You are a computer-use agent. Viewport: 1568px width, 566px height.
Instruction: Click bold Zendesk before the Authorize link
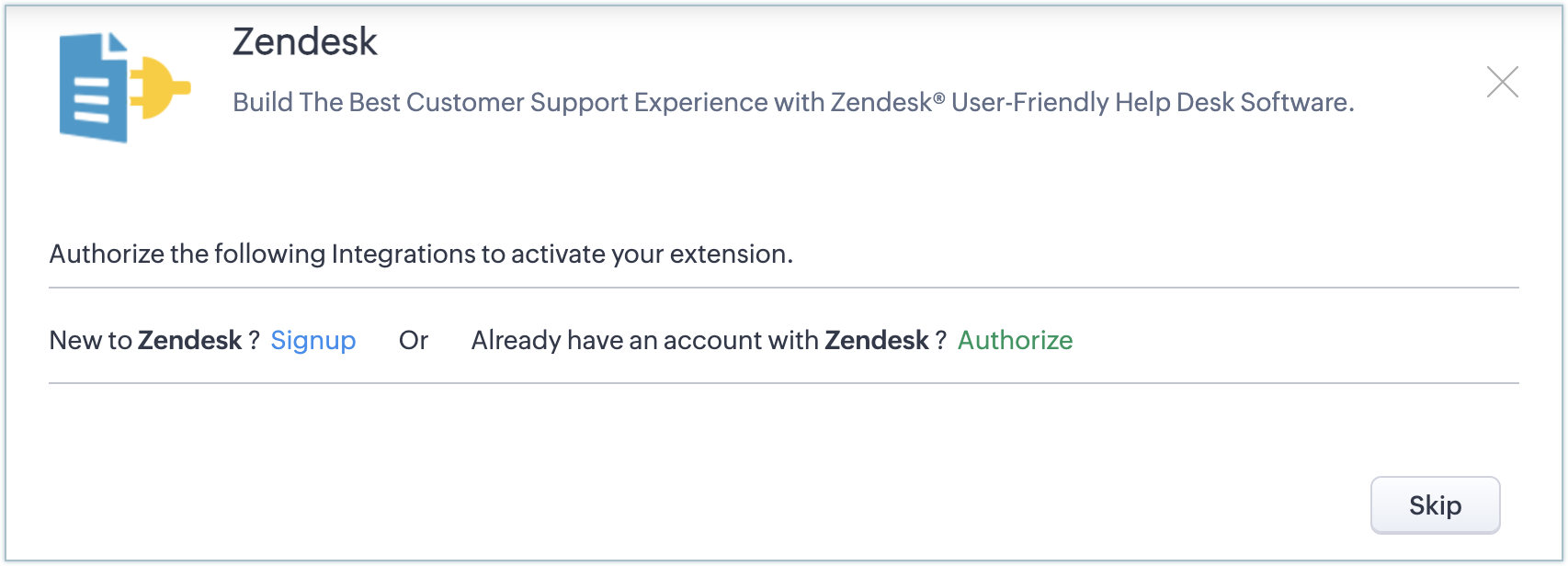(x=876, y=341)
